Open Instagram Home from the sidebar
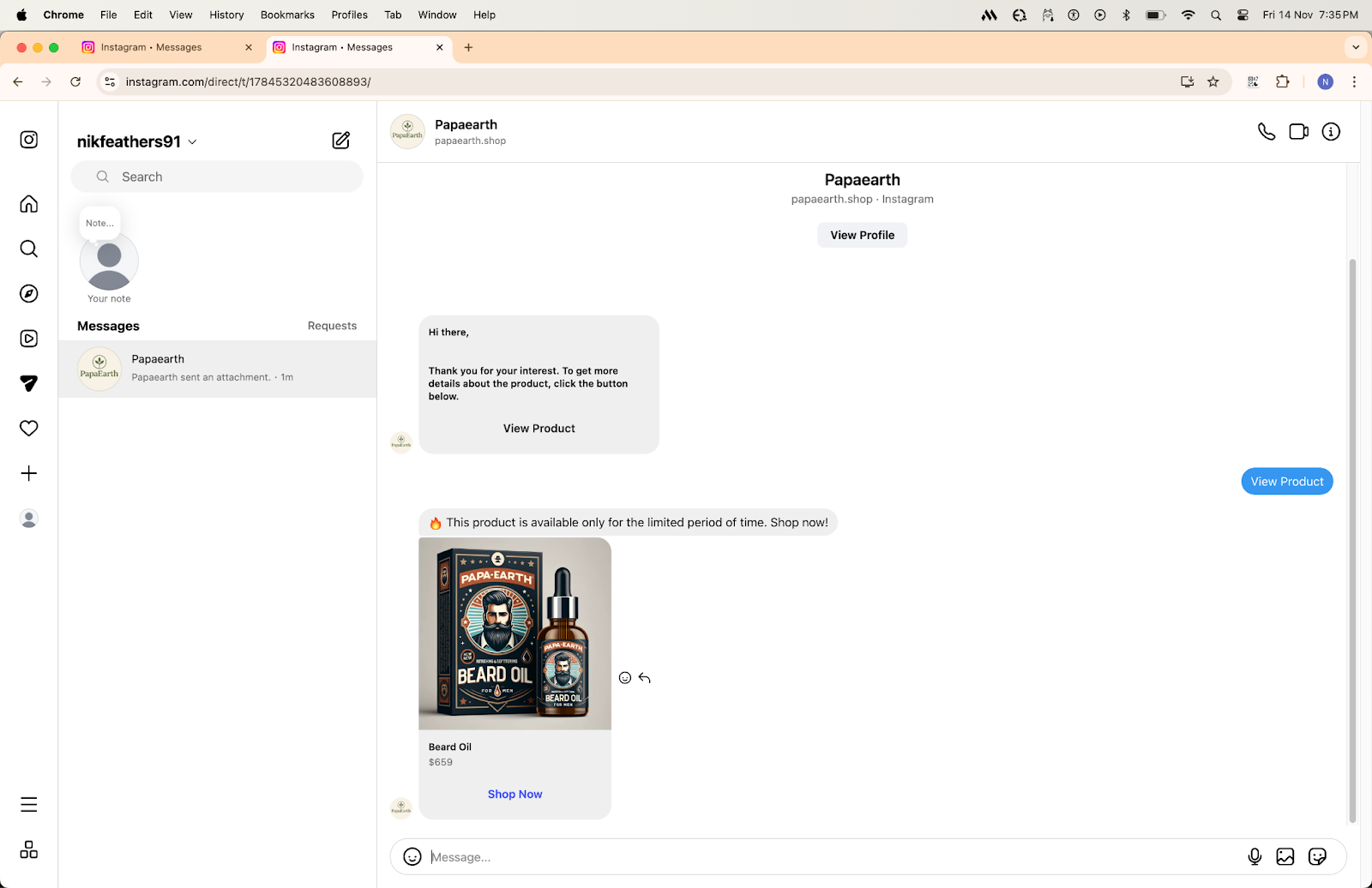The image size is (1372, 888). click(x=29, y=204)
